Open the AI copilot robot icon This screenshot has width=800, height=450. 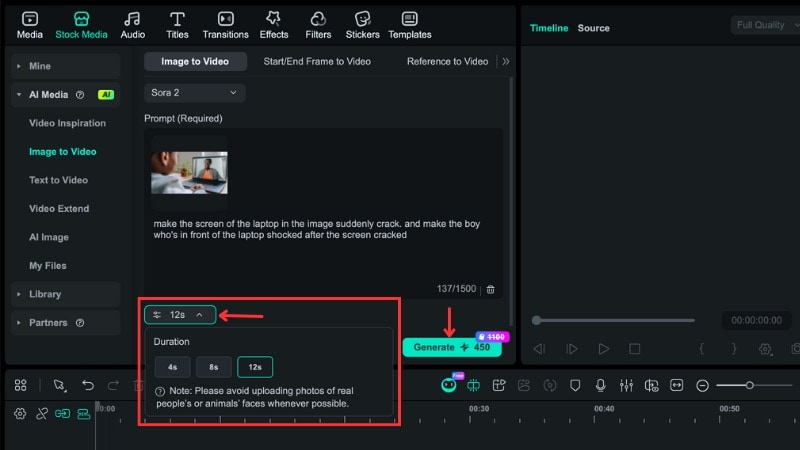449,385
